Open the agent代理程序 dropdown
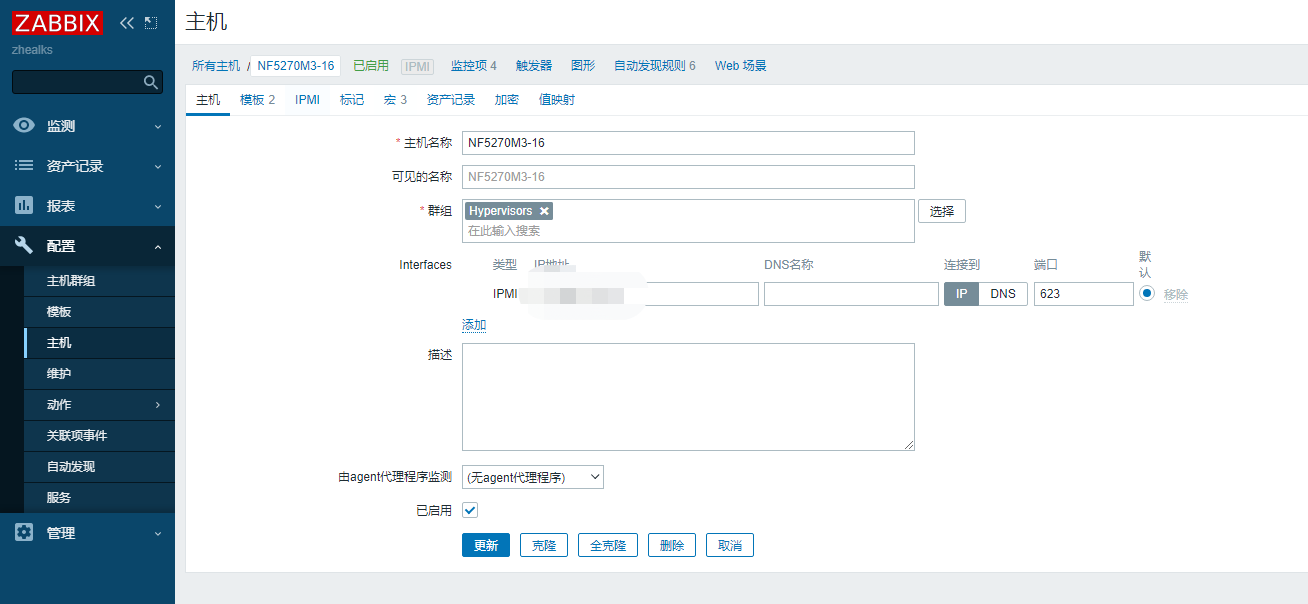Viewport: 1308px width, 604px height. pyautogui.click(x=533, y=477)
